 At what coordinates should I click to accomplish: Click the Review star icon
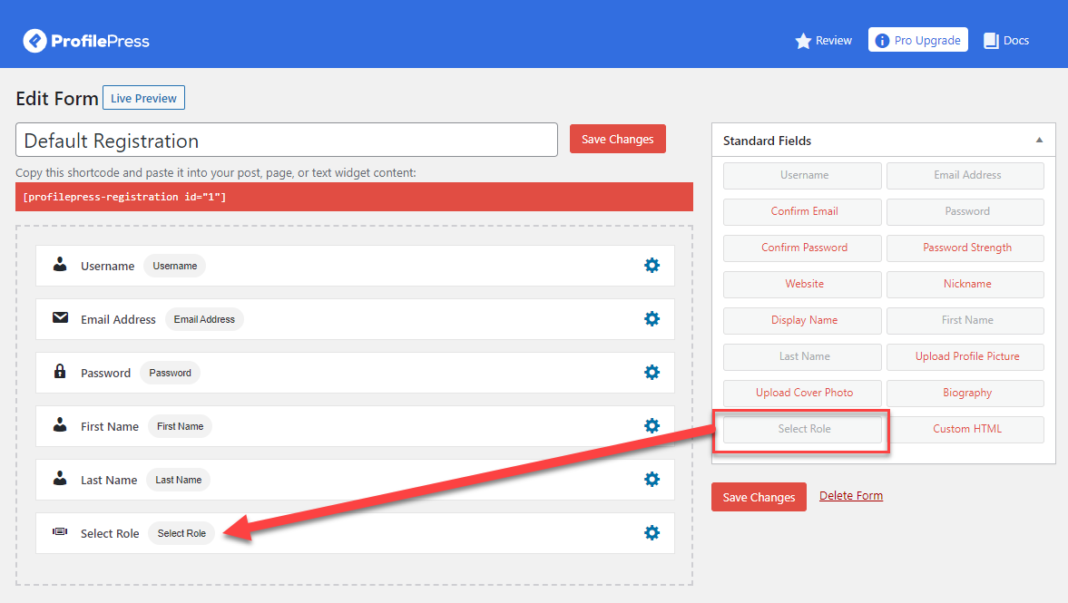[802, 41]
